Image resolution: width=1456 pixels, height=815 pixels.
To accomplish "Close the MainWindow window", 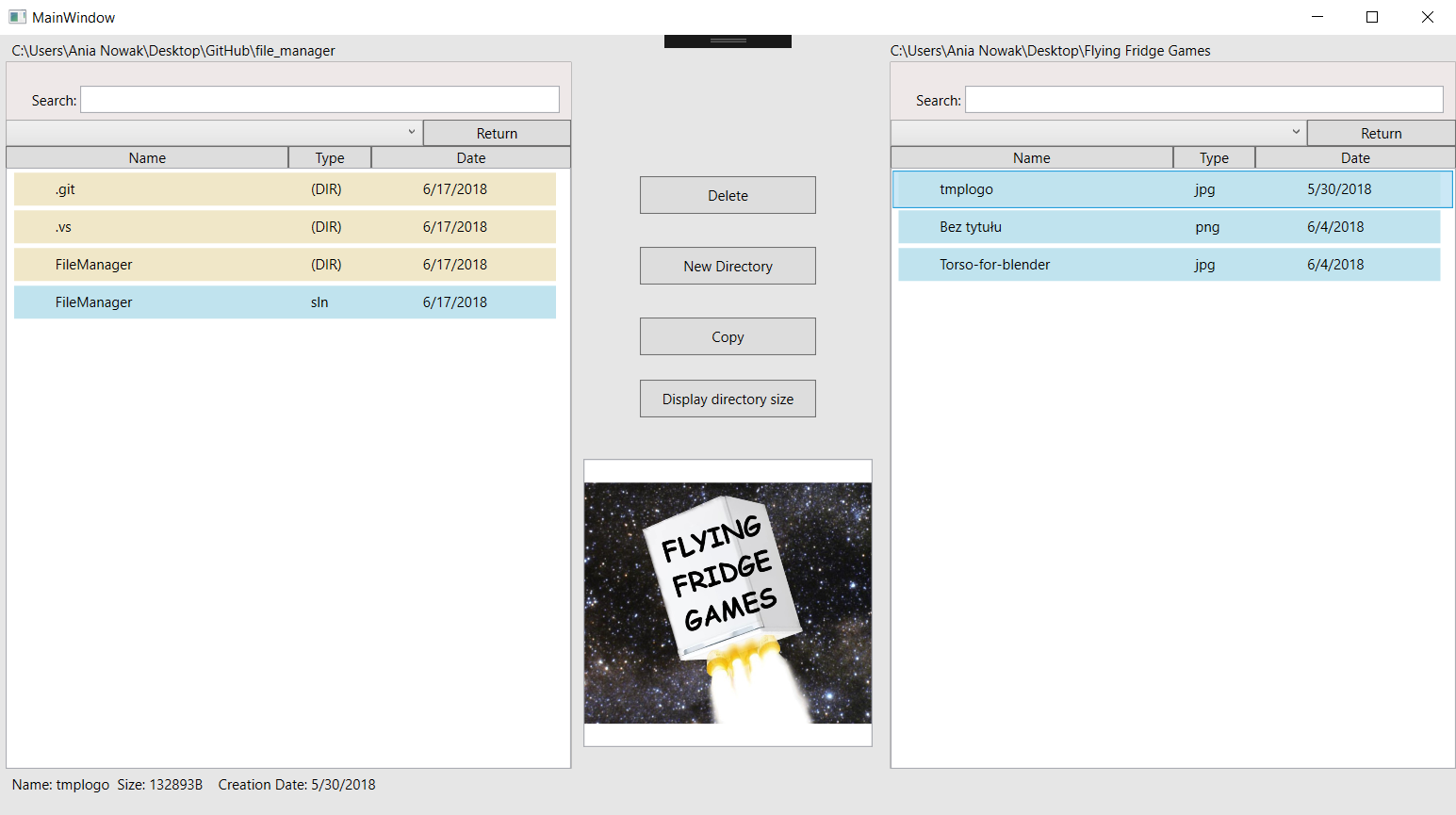I will pyautogui.click(x=1428, y=17).
